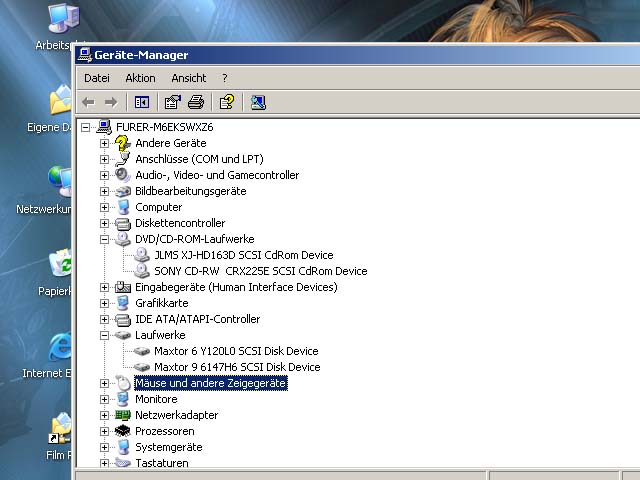Select SONY CD-RW CRX225E device
Screen dimensions: 640x480
point(260,271)
